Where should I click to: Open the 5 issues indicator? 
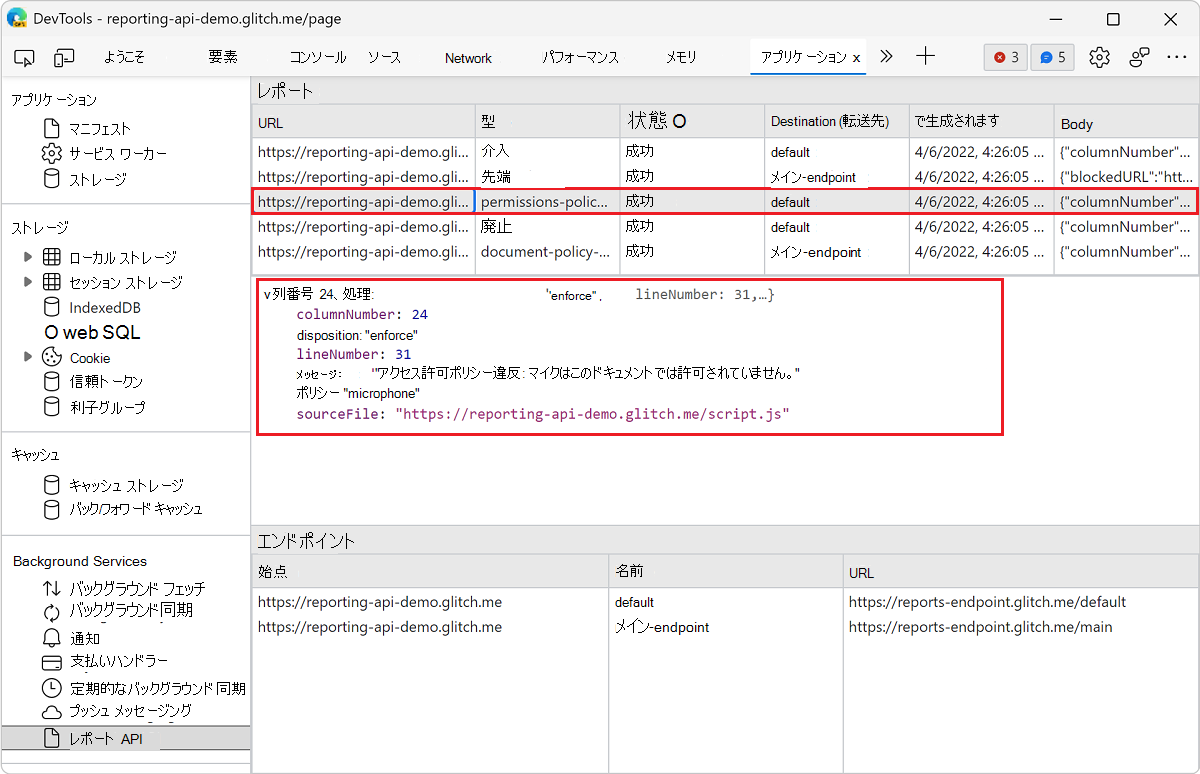click(x=1052, y=57)
